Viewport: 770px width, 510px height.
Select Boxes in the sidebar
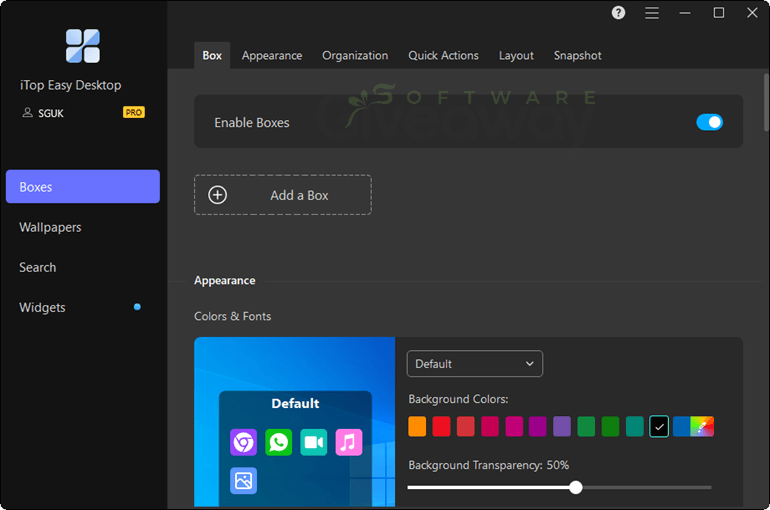(x=82, y=187)
